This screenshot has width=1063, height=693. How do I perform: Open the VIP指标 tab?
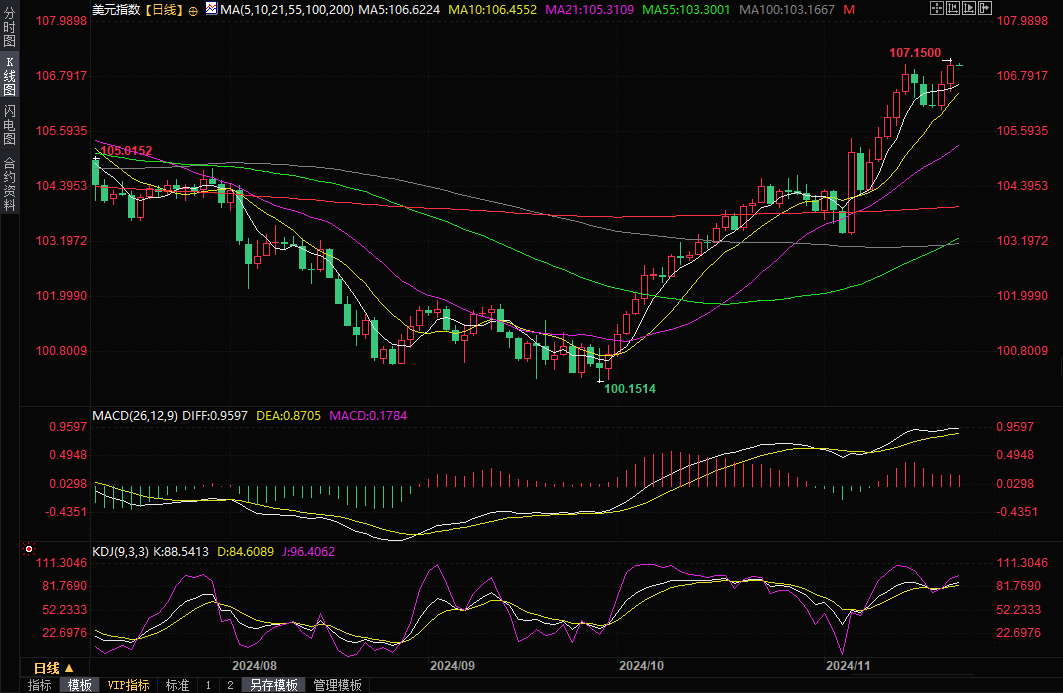pos(129,685)
